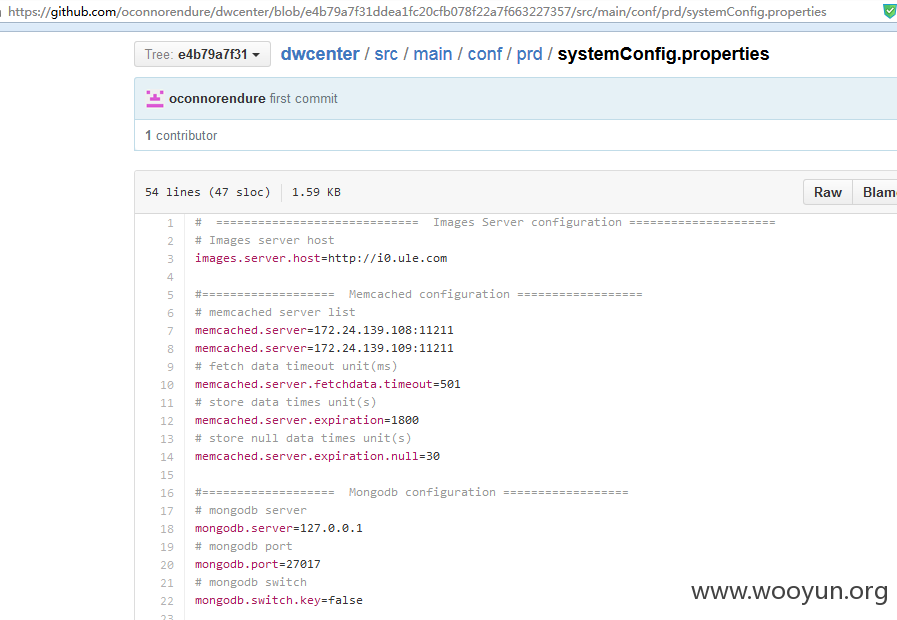897x620 pixels.
Task: Open the dwcenter repository breadcrumb link
Action: tap(320, 54)
